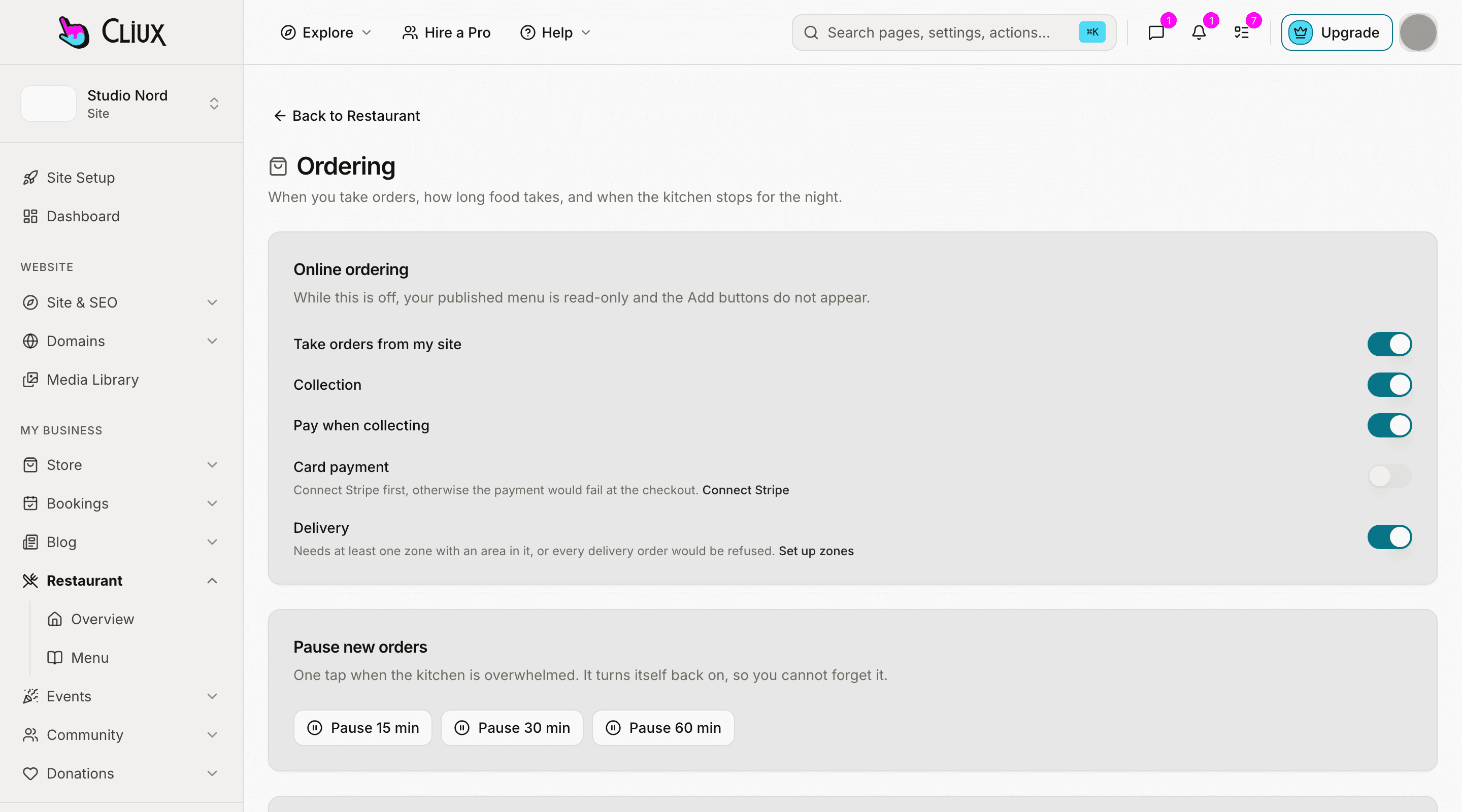
Task: Toggle the Collection switch
Action: [x=1389, y=385]
